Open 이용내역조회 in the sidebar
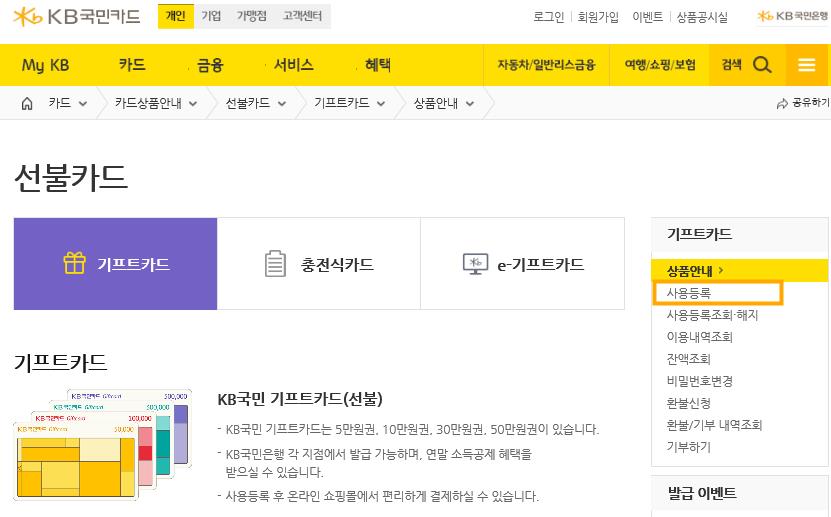Screen dimensions: 831x517 [x=700, y=337]
